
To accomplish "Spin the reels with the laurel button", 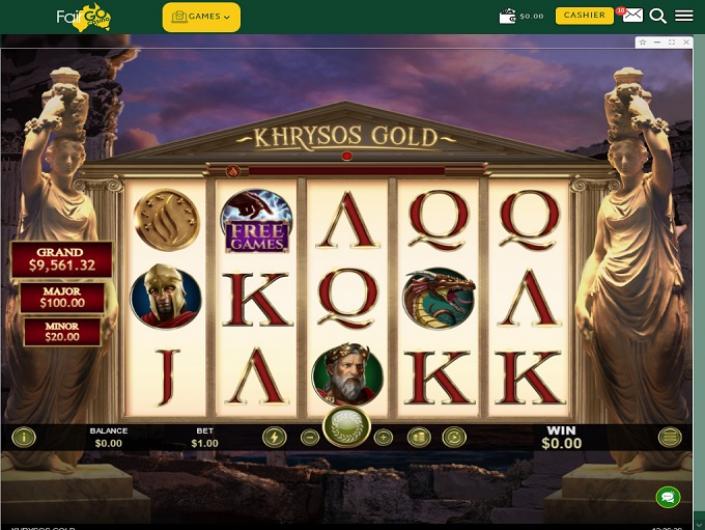I will [x=346, y=427].
